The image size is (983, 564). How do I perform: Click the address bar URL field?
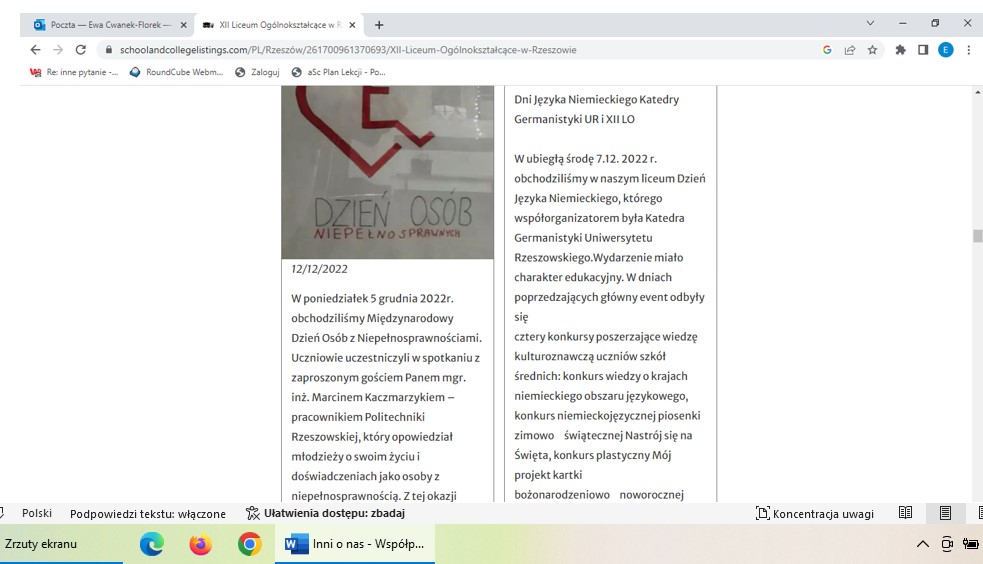450,49
